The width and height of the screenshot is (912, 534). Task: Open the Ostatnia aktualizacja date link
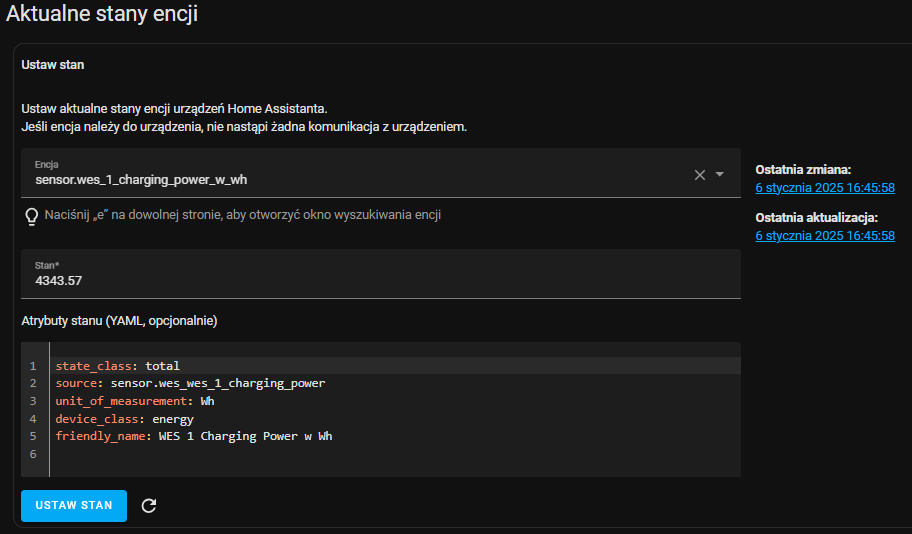coord(825,236)
